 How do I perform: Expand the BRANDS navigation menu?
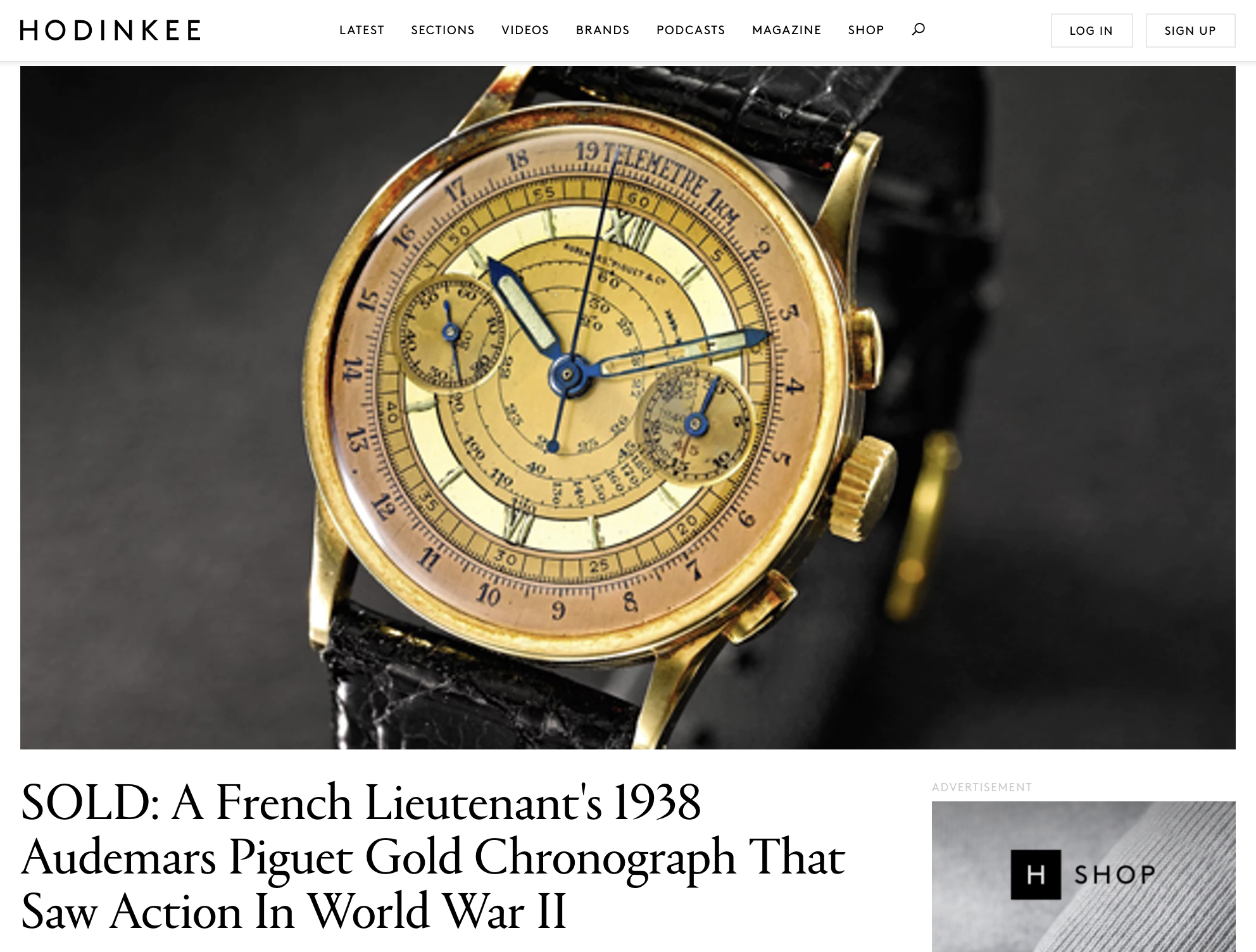603,30
